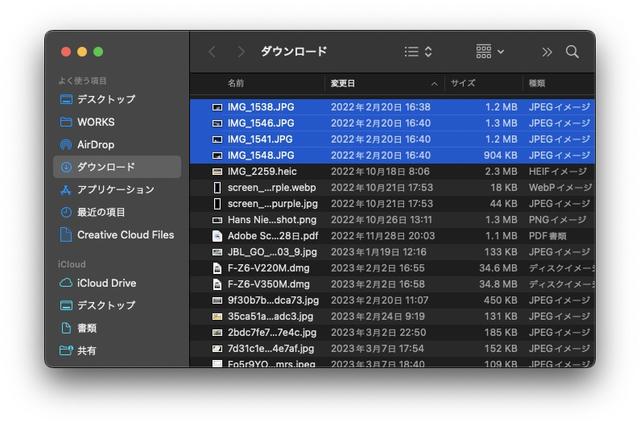
Task: Click the WORKS folder icon
Action: [x=66, y=122]
